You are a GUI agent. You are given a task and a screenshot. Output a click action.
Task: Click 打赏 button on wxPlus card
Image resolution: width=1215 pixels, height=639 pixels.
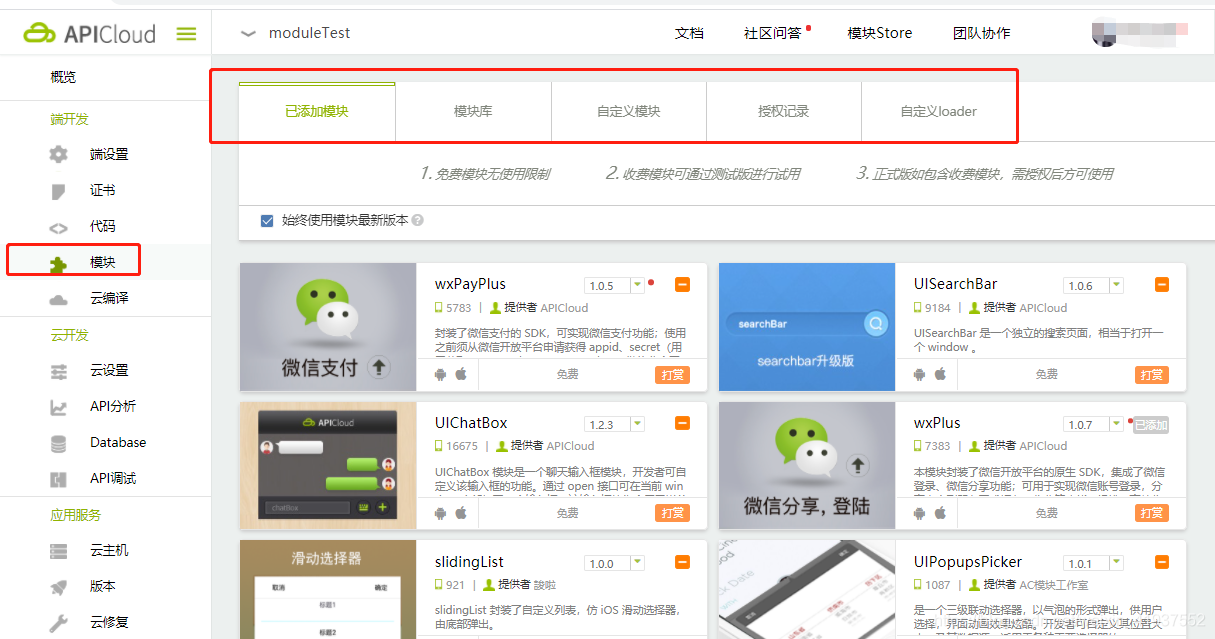pyautogui.click(x=1152, y=513)
